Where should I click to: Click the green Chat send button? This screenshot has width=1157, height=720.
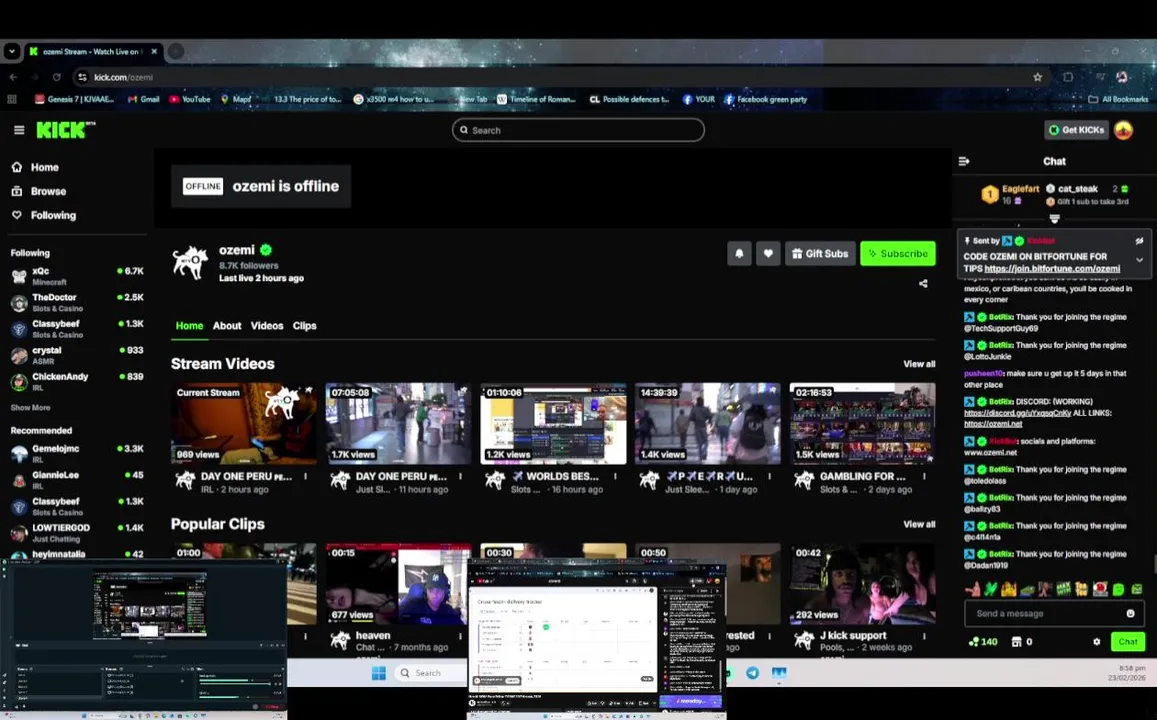coord(1127,642)
